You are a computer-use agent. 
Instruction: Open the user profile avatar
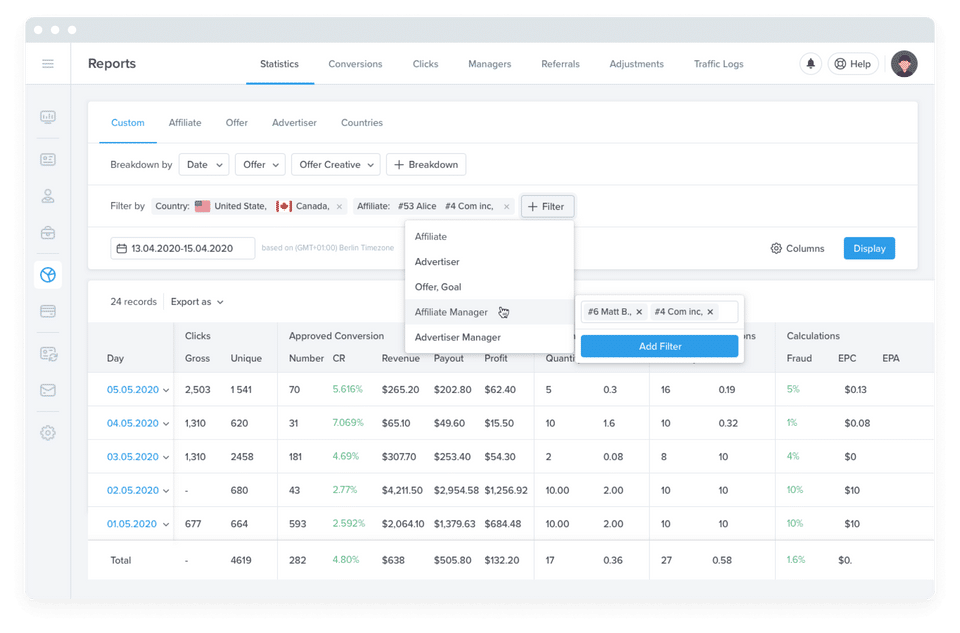(x=904, y=64)
